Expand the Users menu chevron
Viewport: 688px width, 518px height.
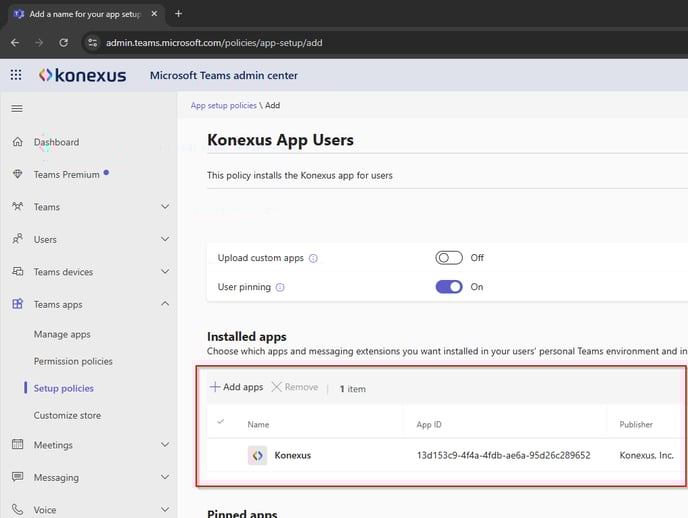(x=165, y=239)
